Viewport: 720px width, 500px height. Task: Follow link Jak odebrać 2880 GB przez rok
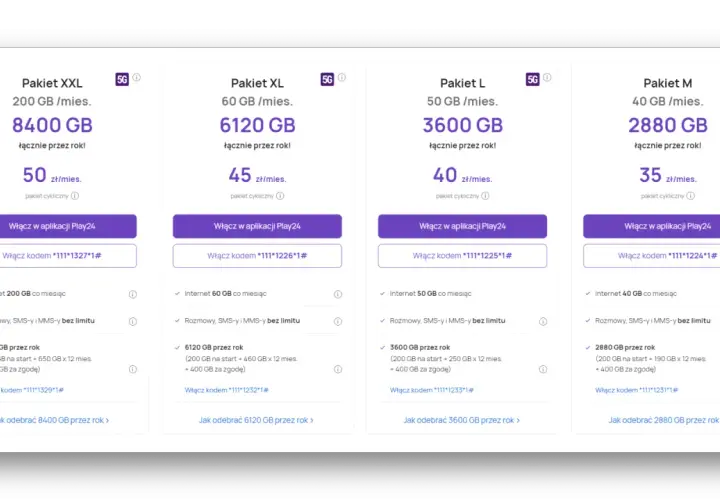coord(664,420)
